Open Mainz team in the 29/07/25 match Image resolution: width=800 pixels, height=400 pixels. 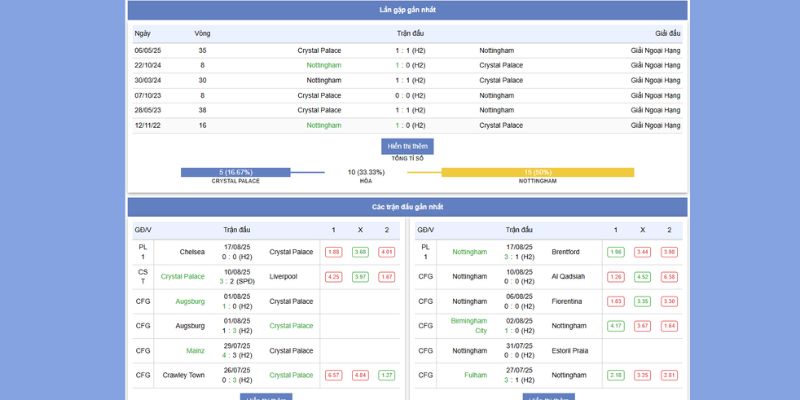(195, 350)
